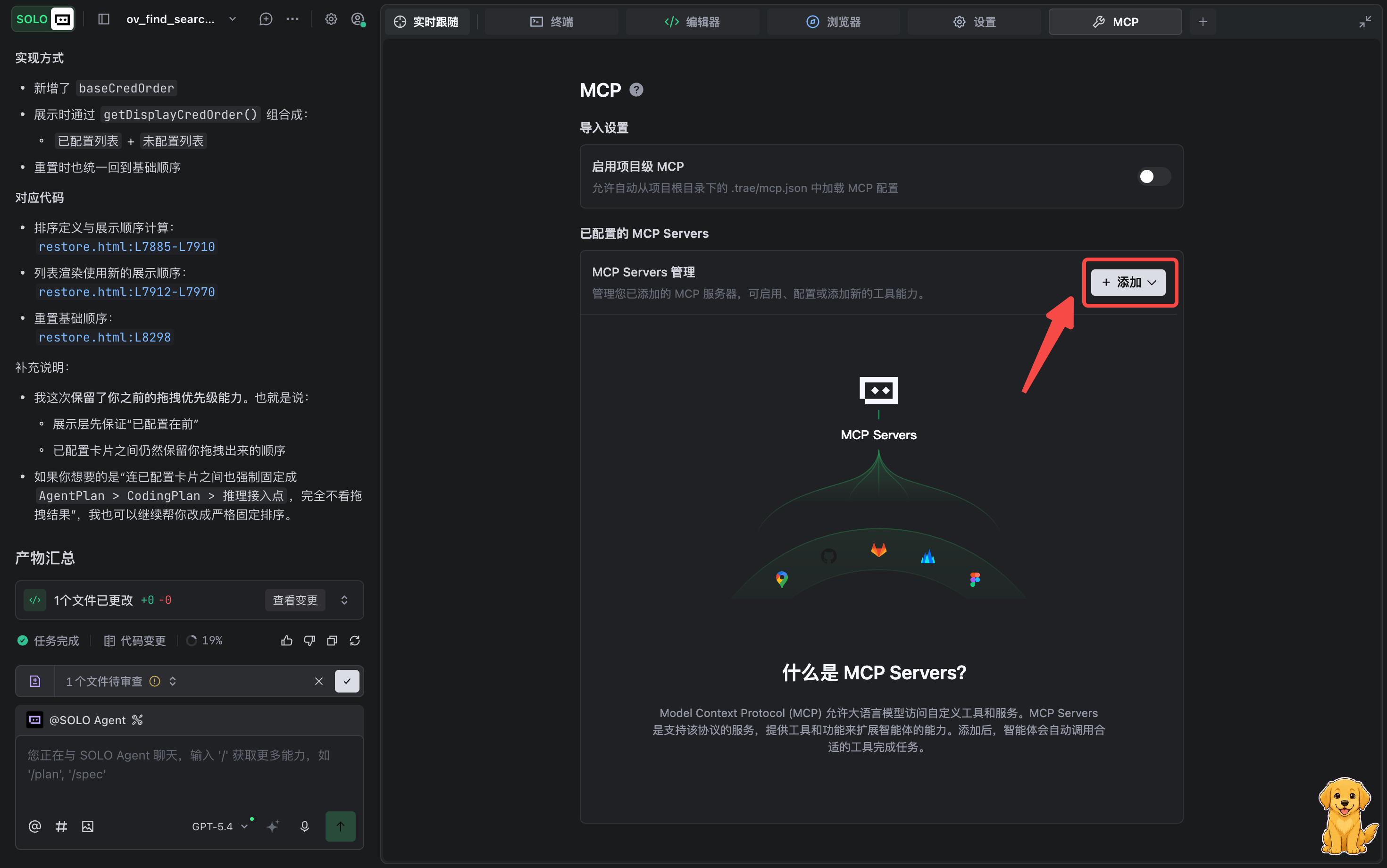Expand the 1个文件已更改 card chevrons

pyautogui.click(x=344, y=600)
